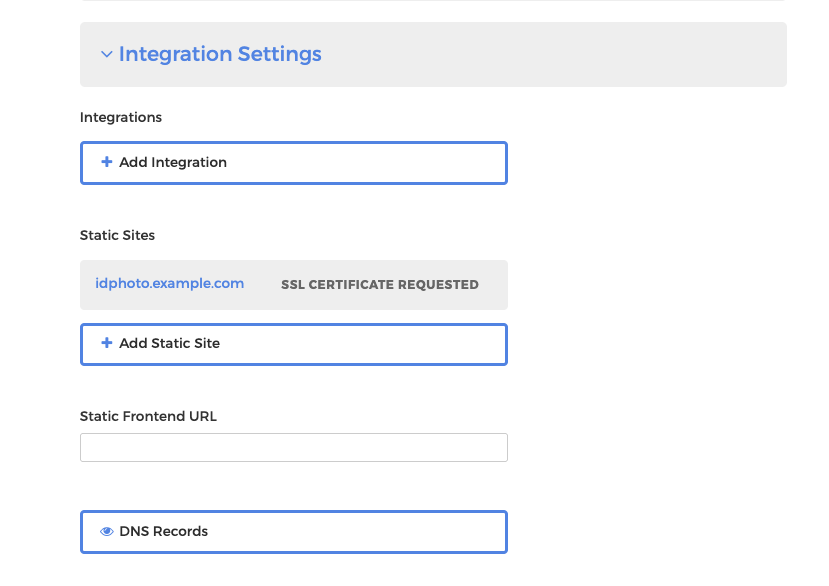Open the idphoto.example.com static site link
Screen dimensions: 829x586
coord(170,283)
